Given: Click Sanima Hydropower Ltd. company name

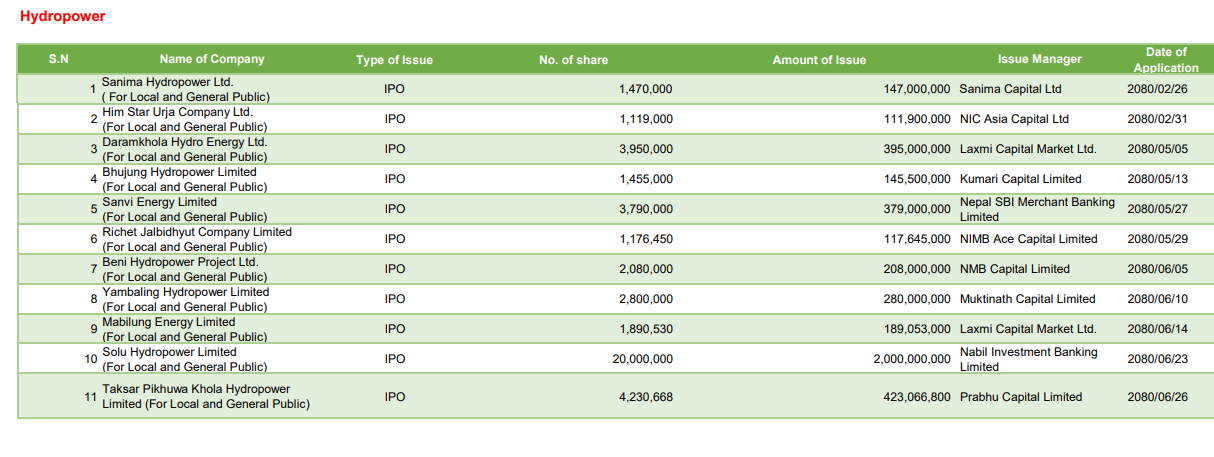Looking at the screenshot, I should pyautogui.click(x=167, y=82).
